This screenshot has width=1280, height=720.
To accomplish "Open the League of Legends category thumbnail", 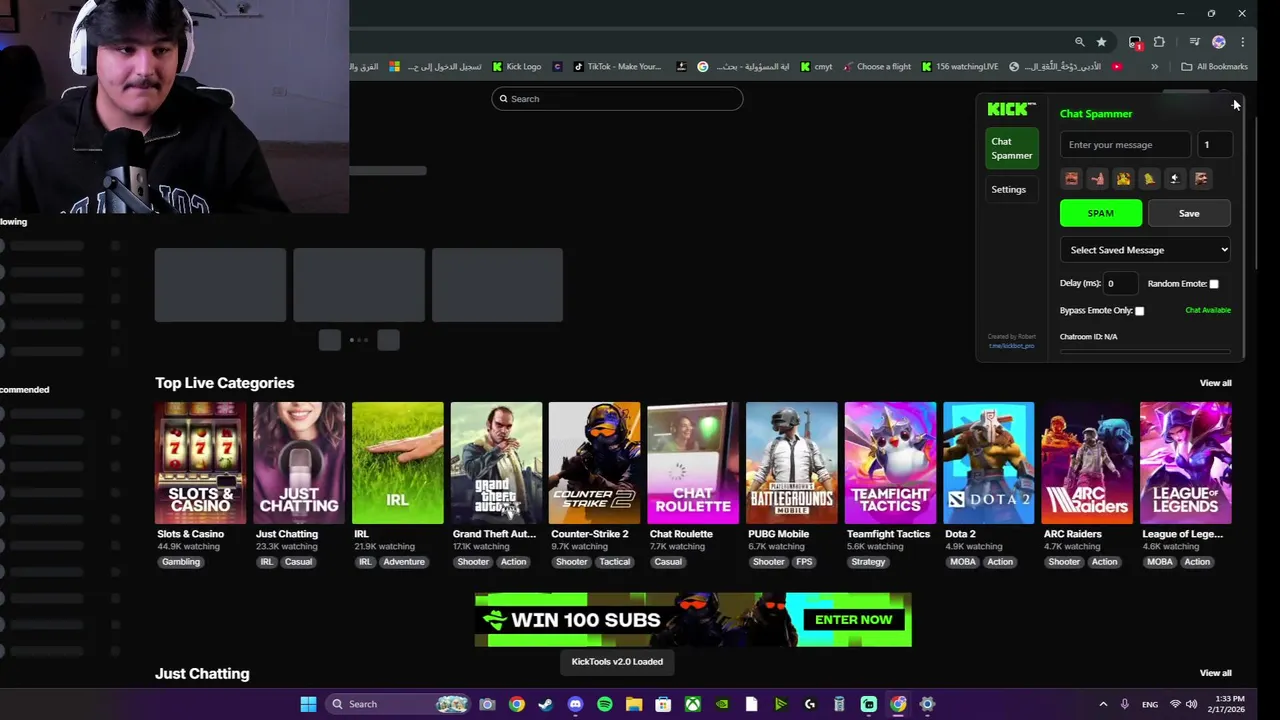I will (1185, 463).
